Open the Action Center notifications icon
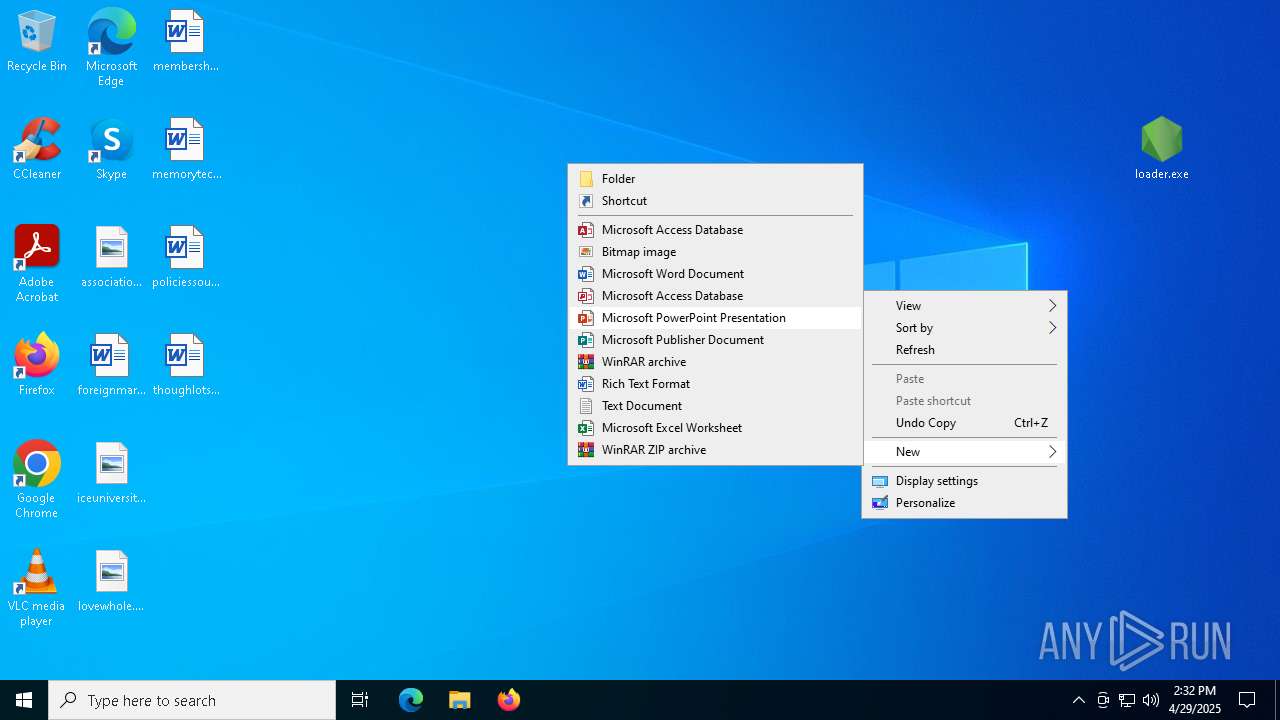Image resolution: width=1280 pixels, height=720 pixels. tap(1247, 700)
